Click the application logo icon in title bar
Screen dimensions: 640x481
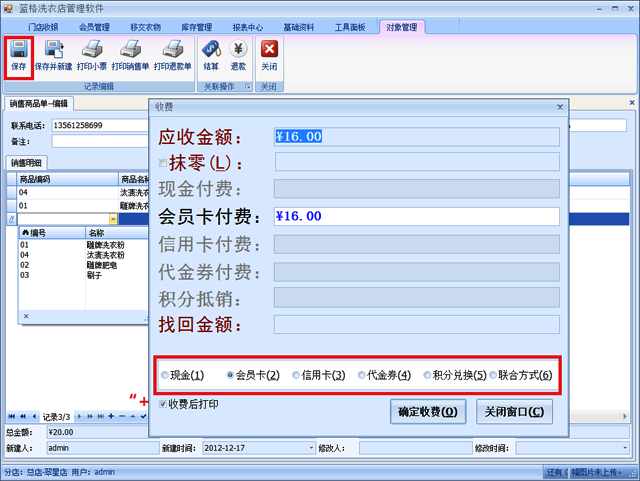pyautogui.click(x=8, y=8)
